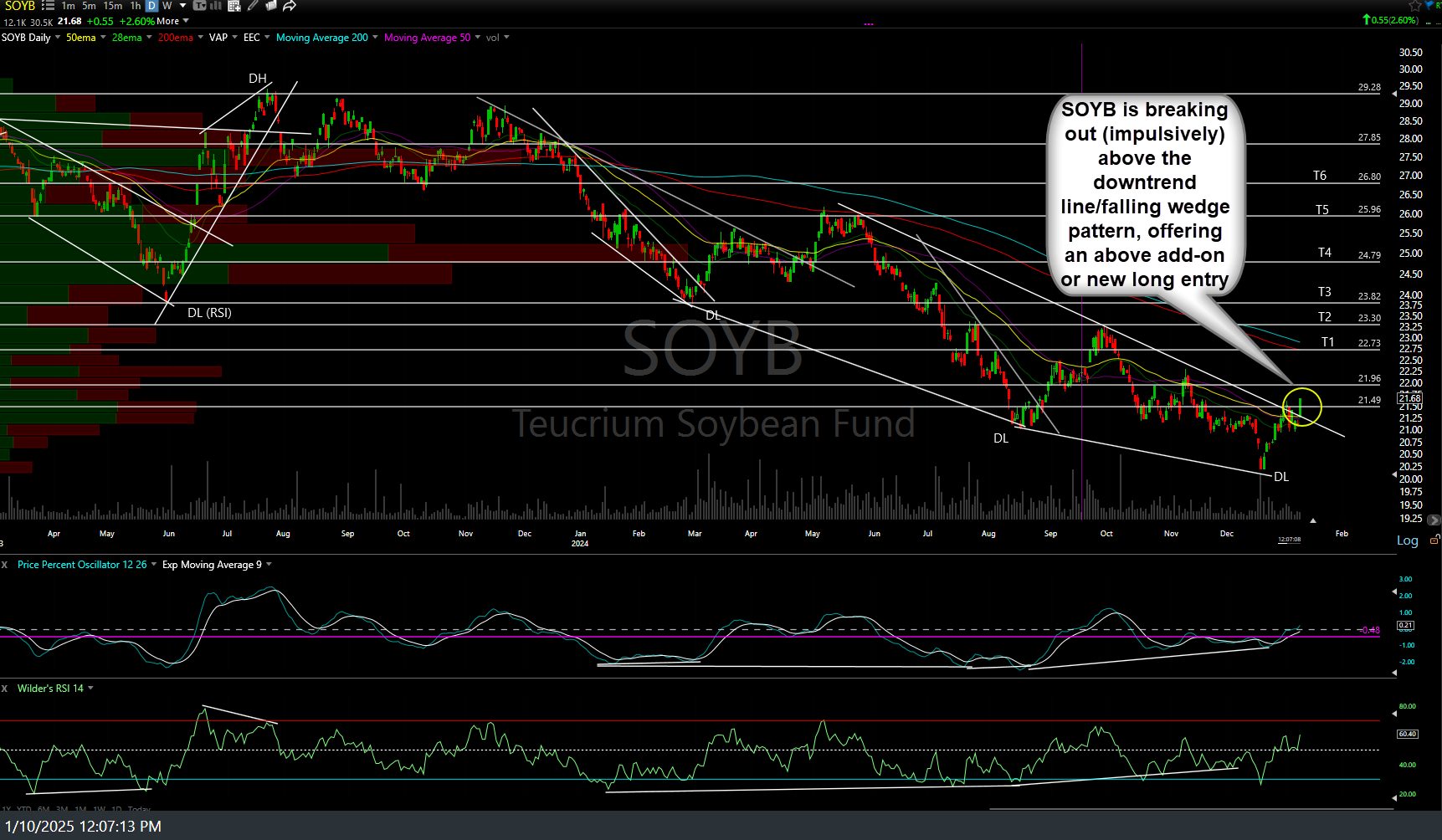Click the blue pin icon at top right
The height and width of the screenshot is (840, 1442).
click(1429, 5)
